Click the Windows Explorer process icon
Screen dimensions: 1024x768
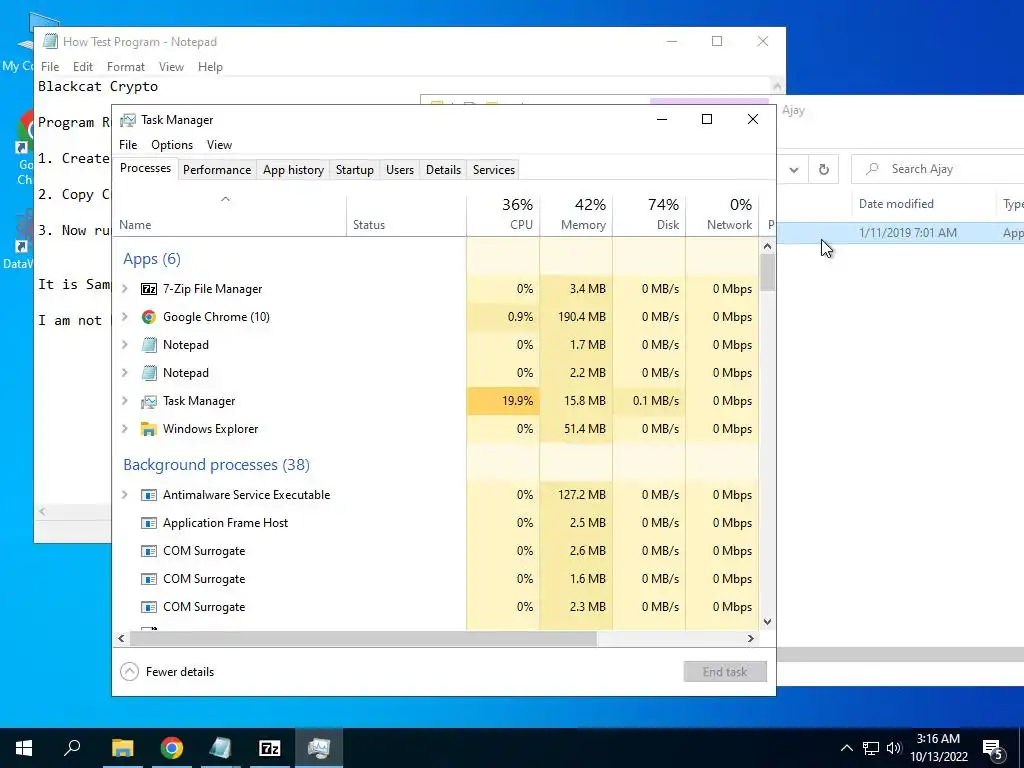point(149,429)
